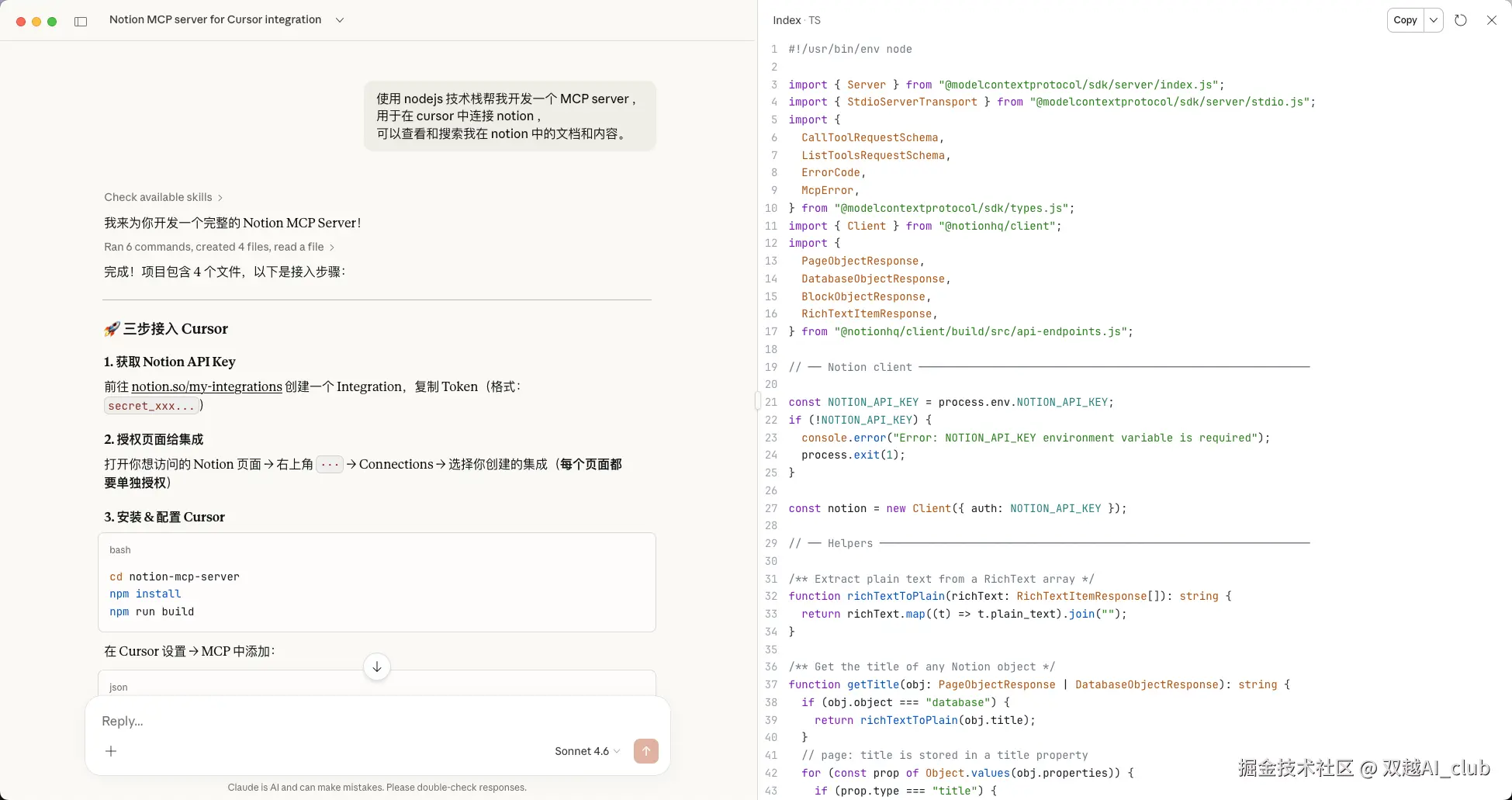
Task: Click 'DatabaseObjectResponse' on line 14
Action: (873, 279)
